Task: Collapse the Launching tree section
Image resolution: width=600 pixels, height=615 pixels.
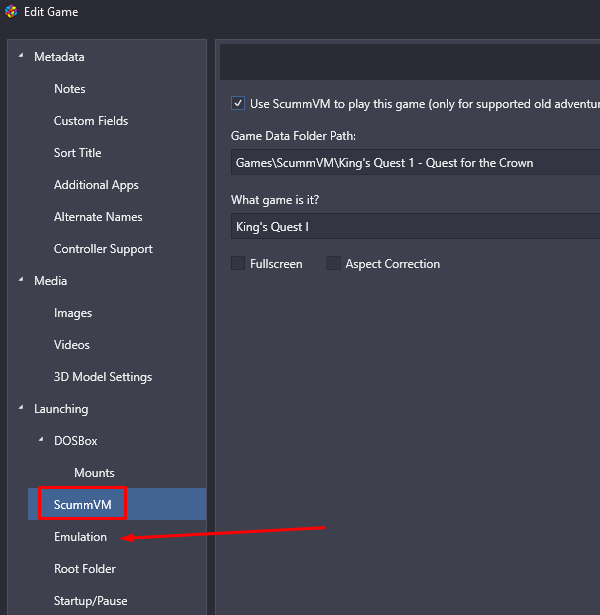Action: 21,408
